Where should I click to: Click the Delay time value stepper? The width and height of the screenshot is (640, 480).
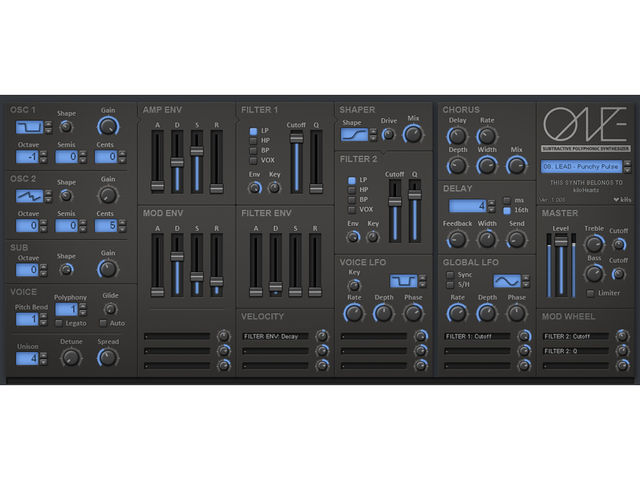point(491,206)
